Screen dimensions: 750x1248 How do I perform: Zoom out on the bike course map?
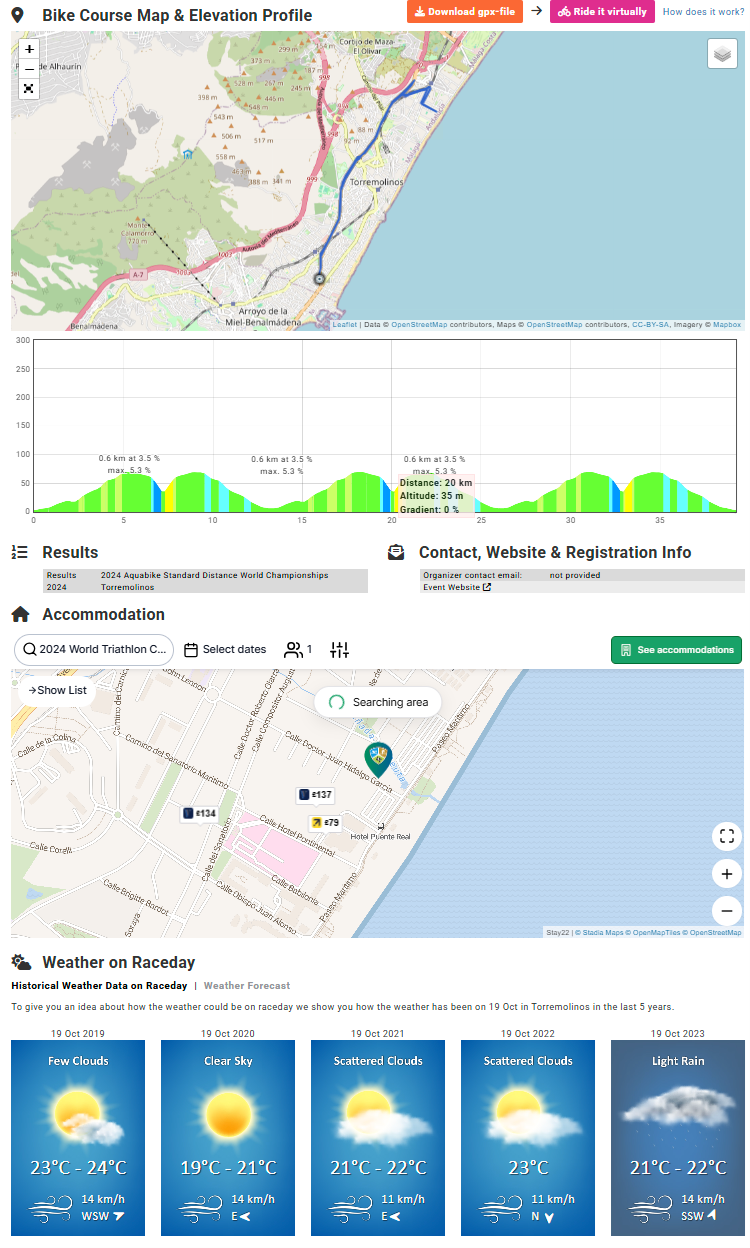[29, 68]
